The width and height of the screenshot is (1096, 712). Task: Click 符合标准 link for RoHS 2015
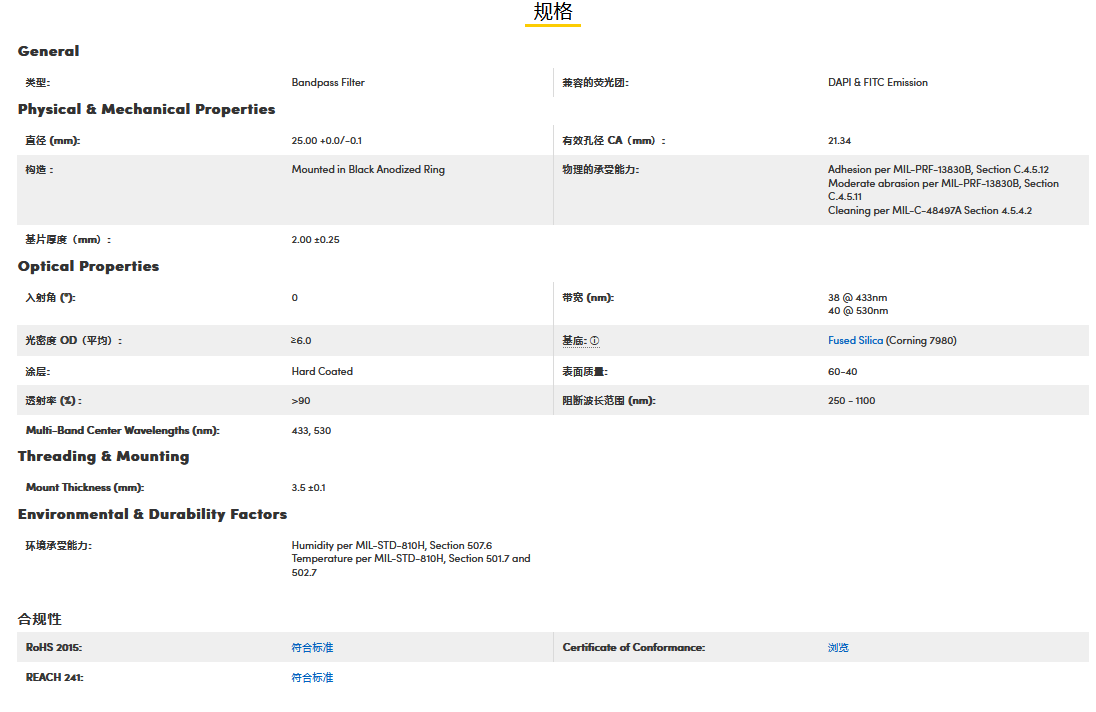[x=312, y=648]
